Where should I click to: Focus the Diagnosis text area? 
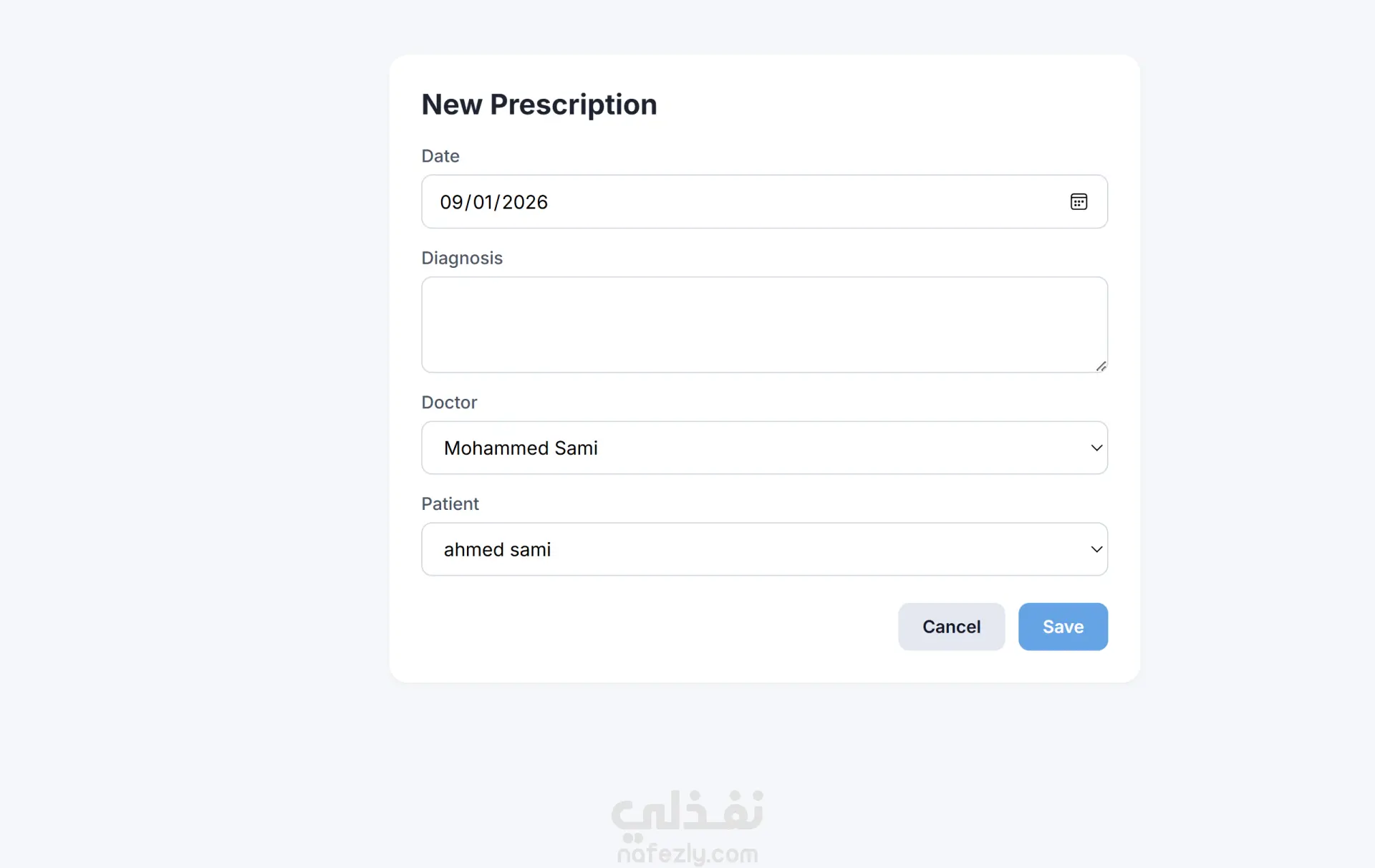[764, 325]
